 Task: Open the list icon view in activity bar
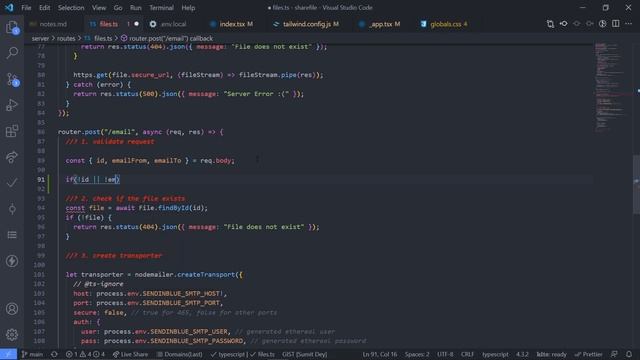pyautogui.click(x=12, y=235)
